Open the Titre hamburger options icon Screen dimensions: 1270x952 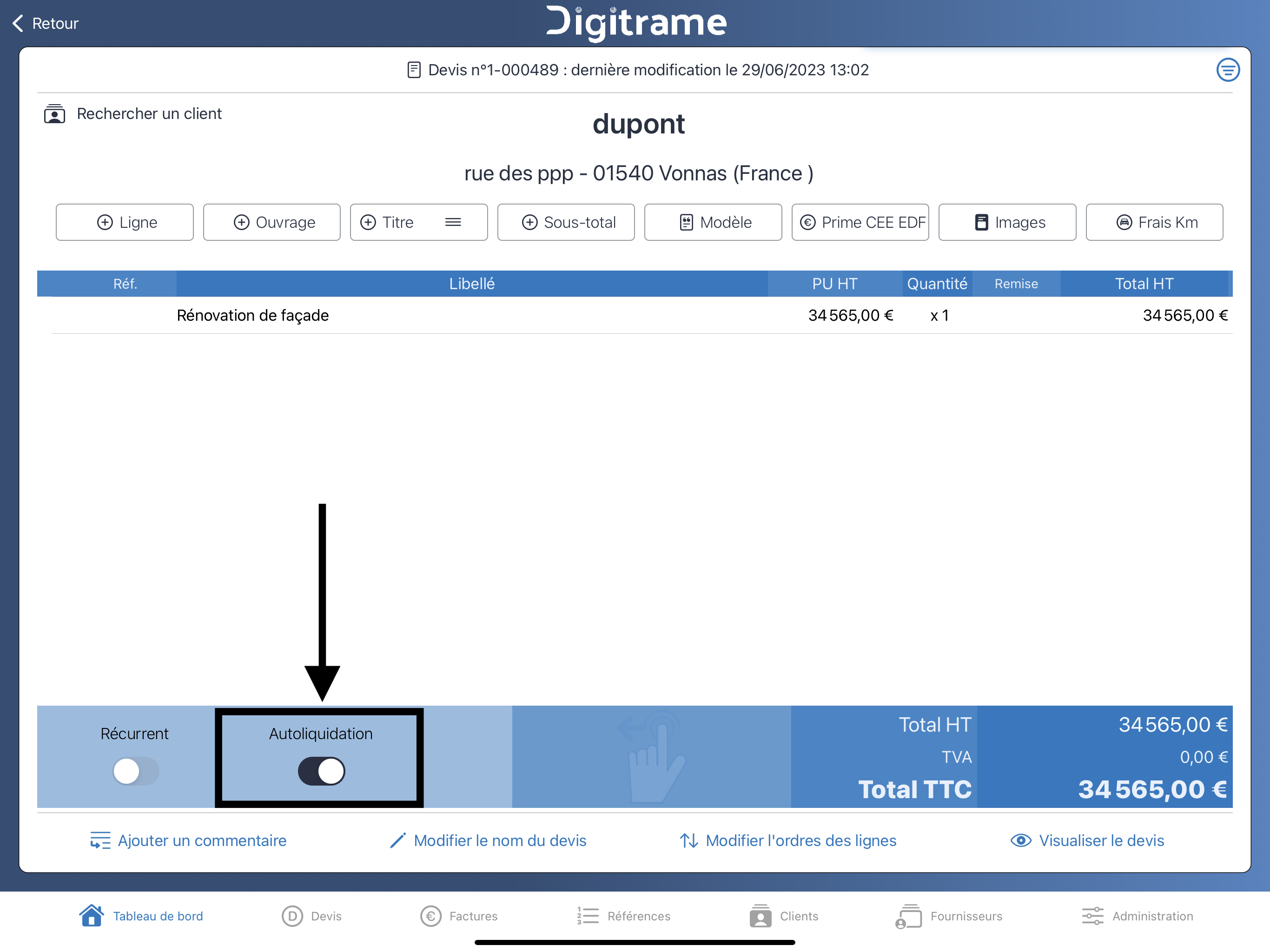453,222
